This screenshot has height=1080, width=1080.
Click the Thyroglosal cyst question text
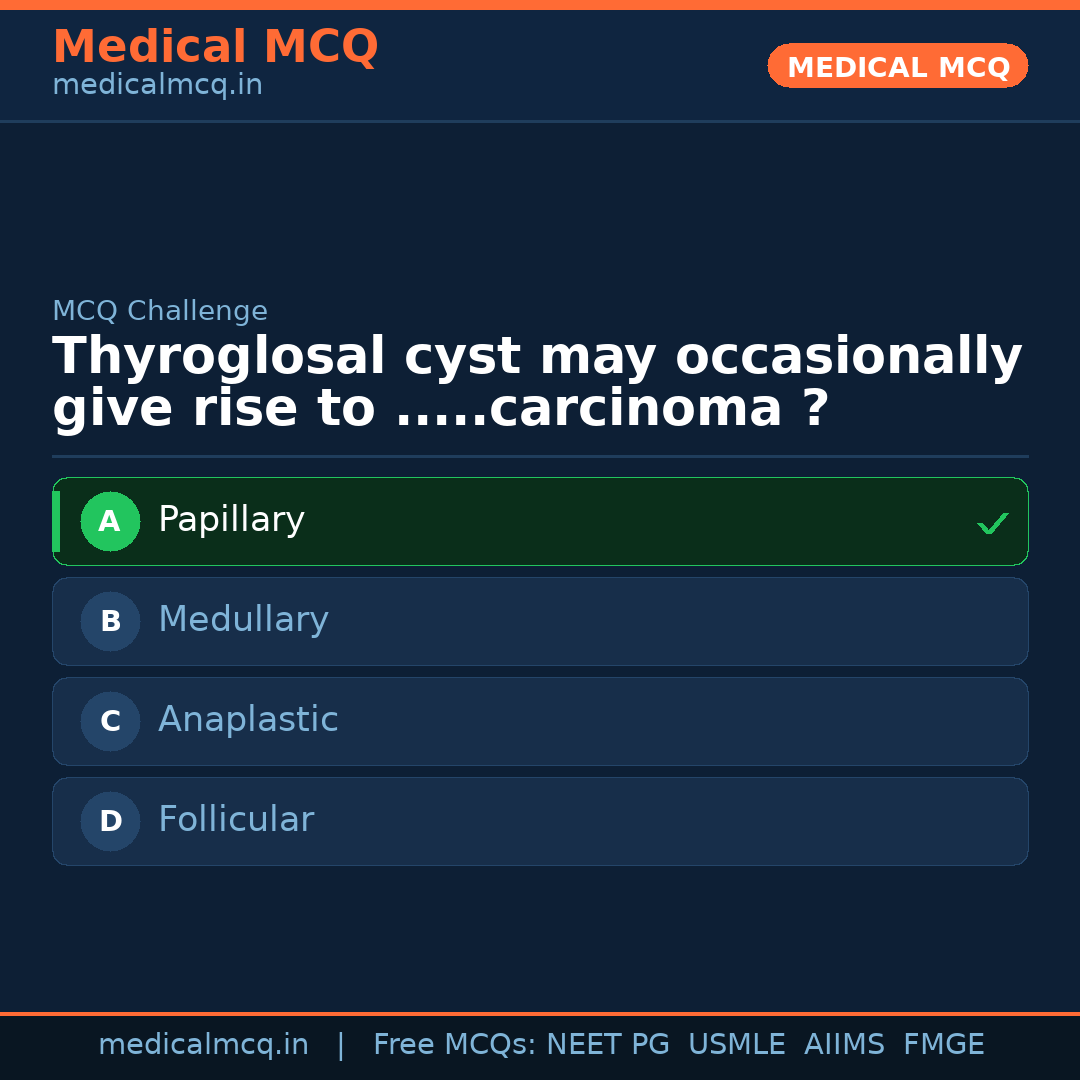(x=537, y=383)
